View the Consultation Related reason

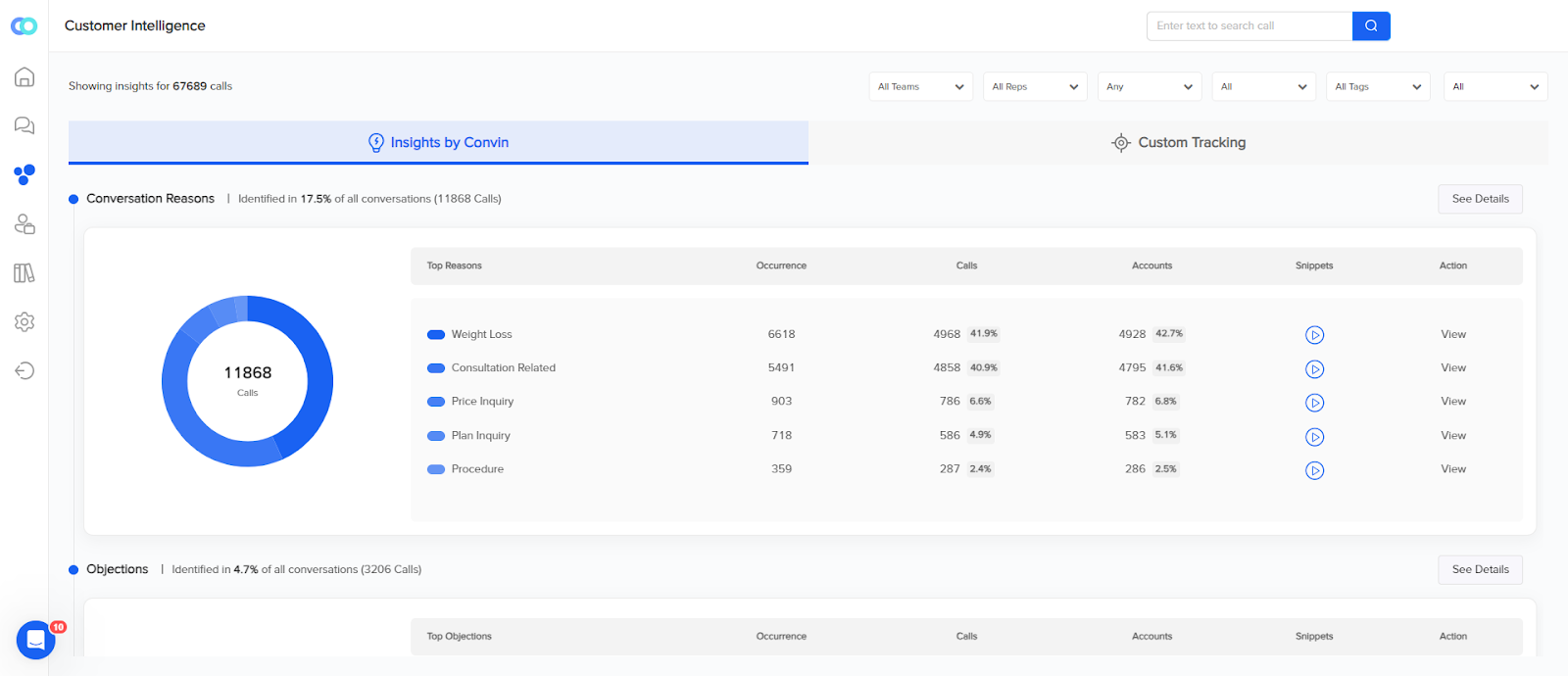1453,367
